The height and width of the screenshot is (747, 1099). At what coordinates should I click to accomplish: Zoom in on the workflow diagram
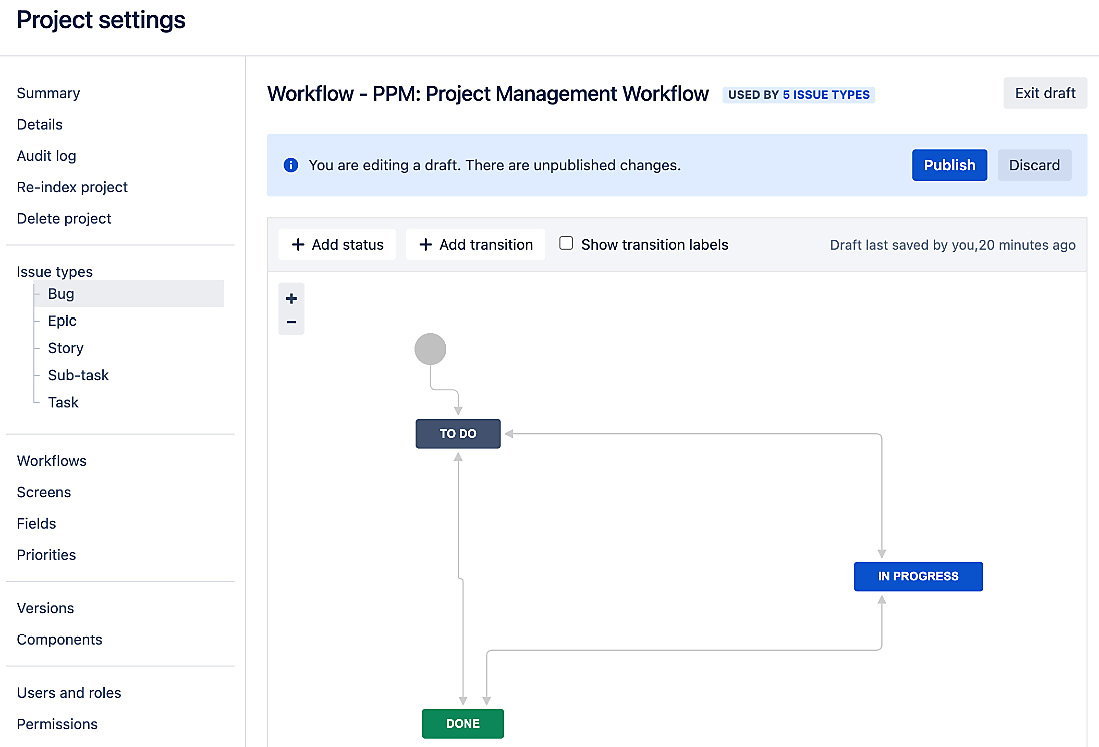pyautogui.click(x=291, y=297)
